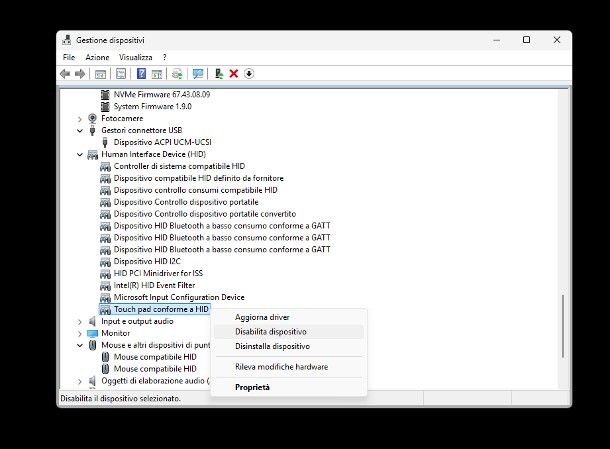Open the Azione menu
The width and height of the screenshot is (610, 449).
coord(97,57)
